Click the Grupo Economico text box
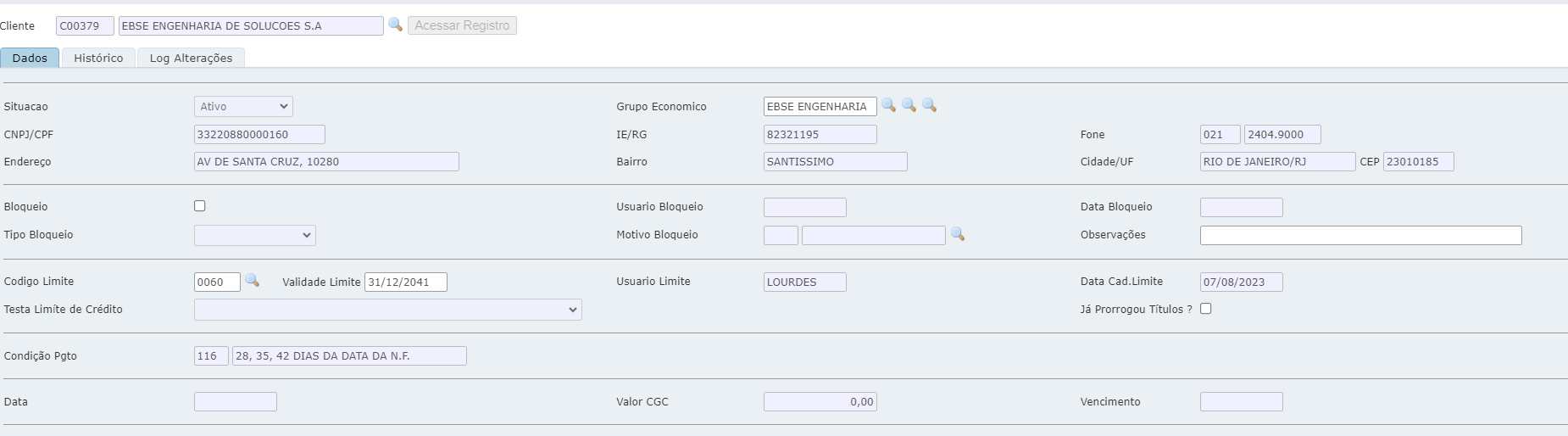This screenshot has height=436, width=1568. click(819, 107)
